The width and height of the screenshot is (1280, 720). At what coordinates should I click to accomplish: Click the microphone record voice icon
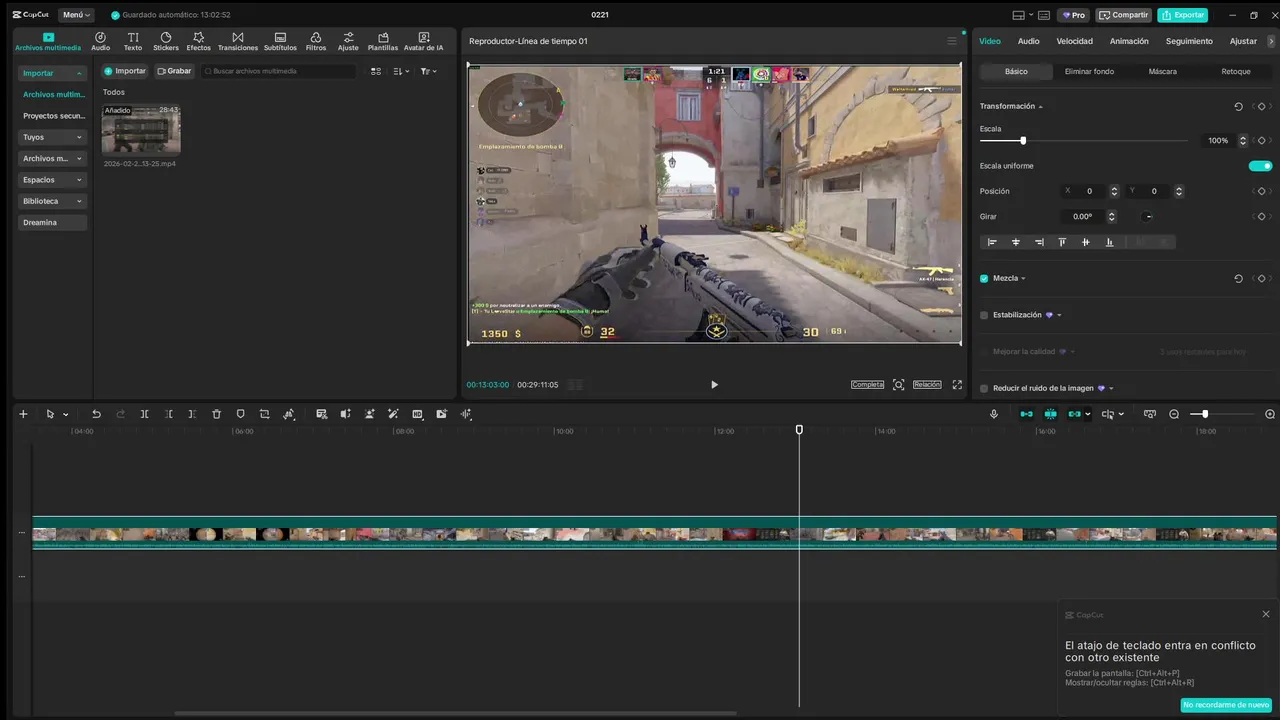[994, 414]
